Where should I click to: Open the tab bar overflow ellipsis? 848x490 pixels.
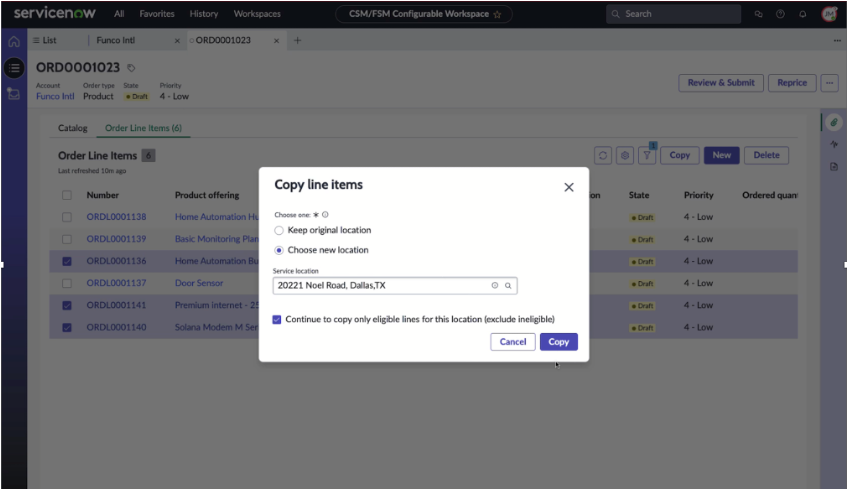point(837,41)
